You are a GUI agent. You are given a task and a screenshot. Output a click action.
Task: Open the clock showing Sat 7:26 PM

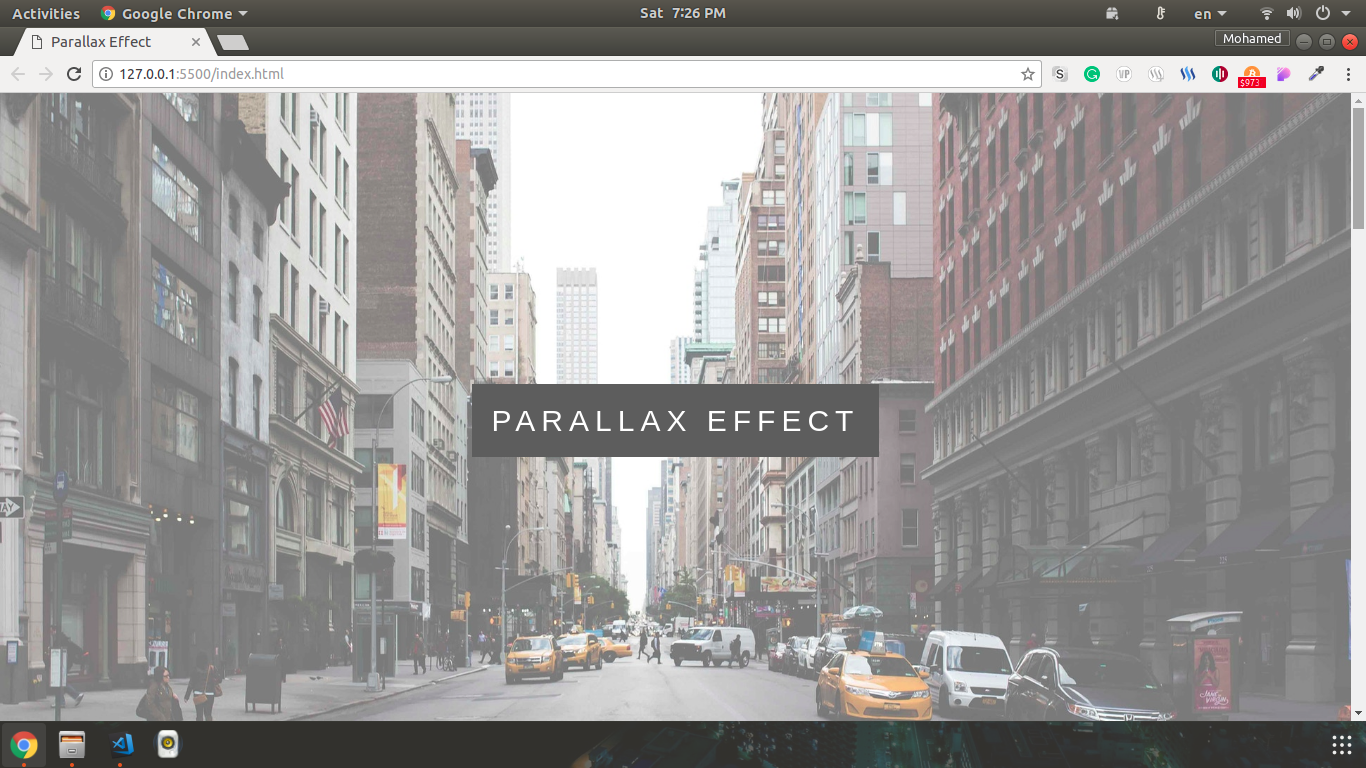pos(683,13)
